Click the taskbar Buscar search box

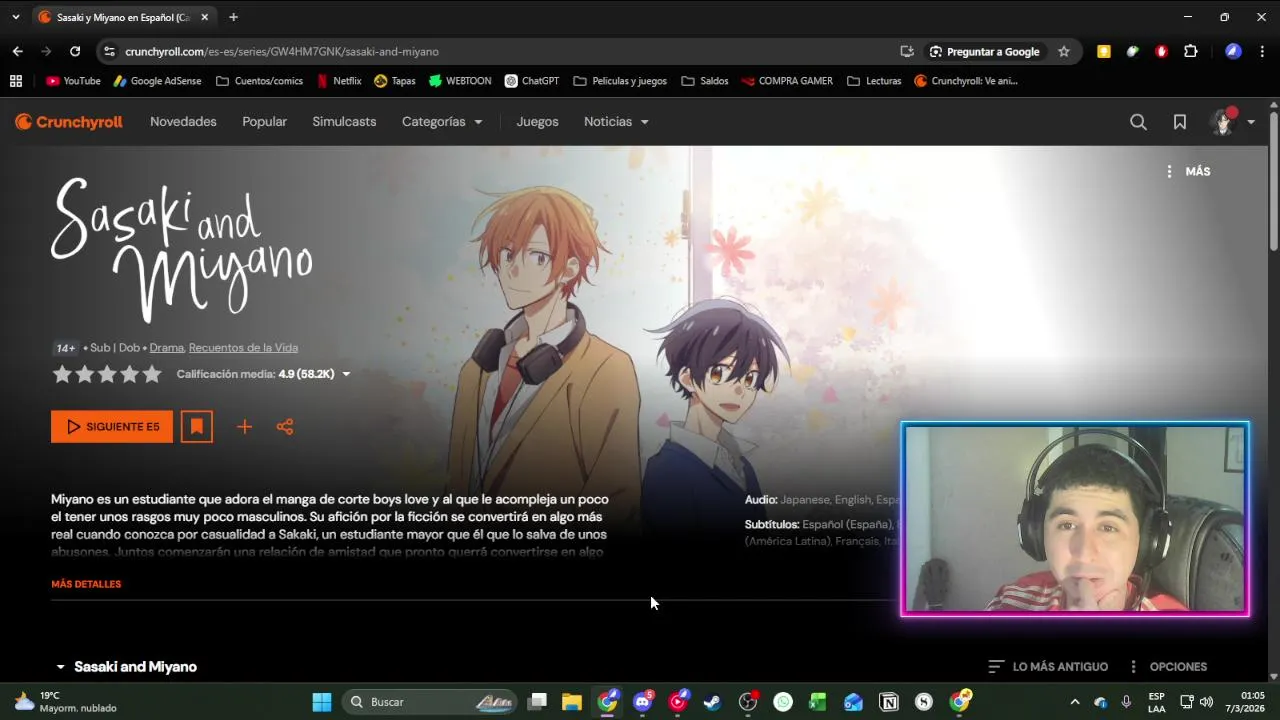coord(430,702)
